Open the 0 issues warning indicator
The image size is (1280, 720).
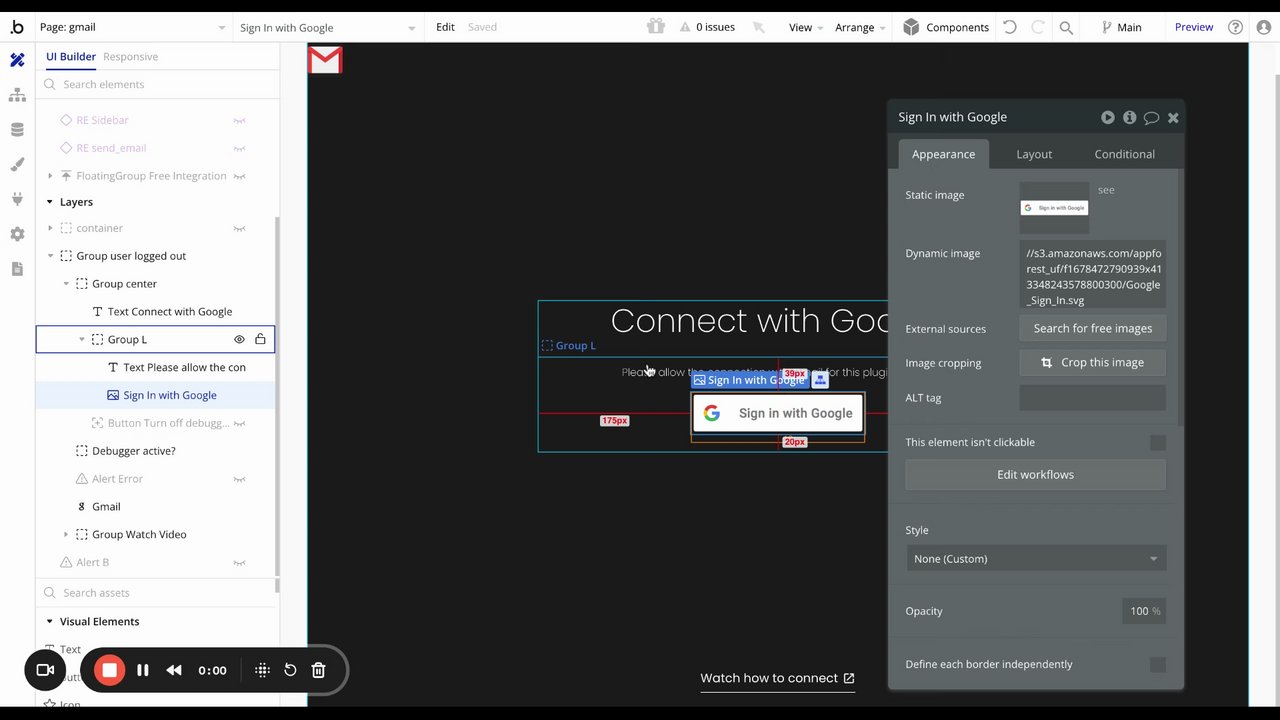click(707, 27)
